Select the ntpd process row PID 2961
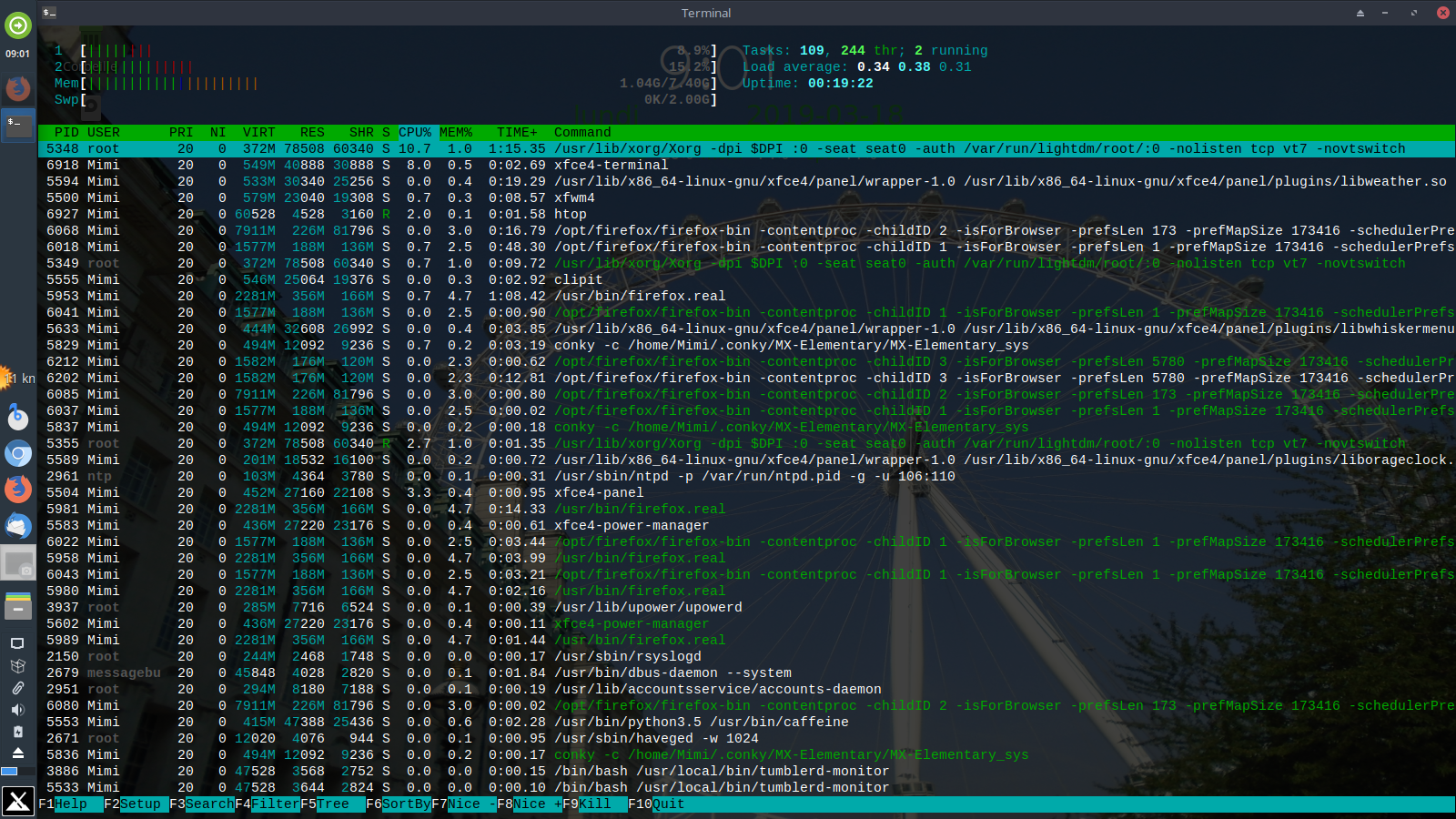 746,477
